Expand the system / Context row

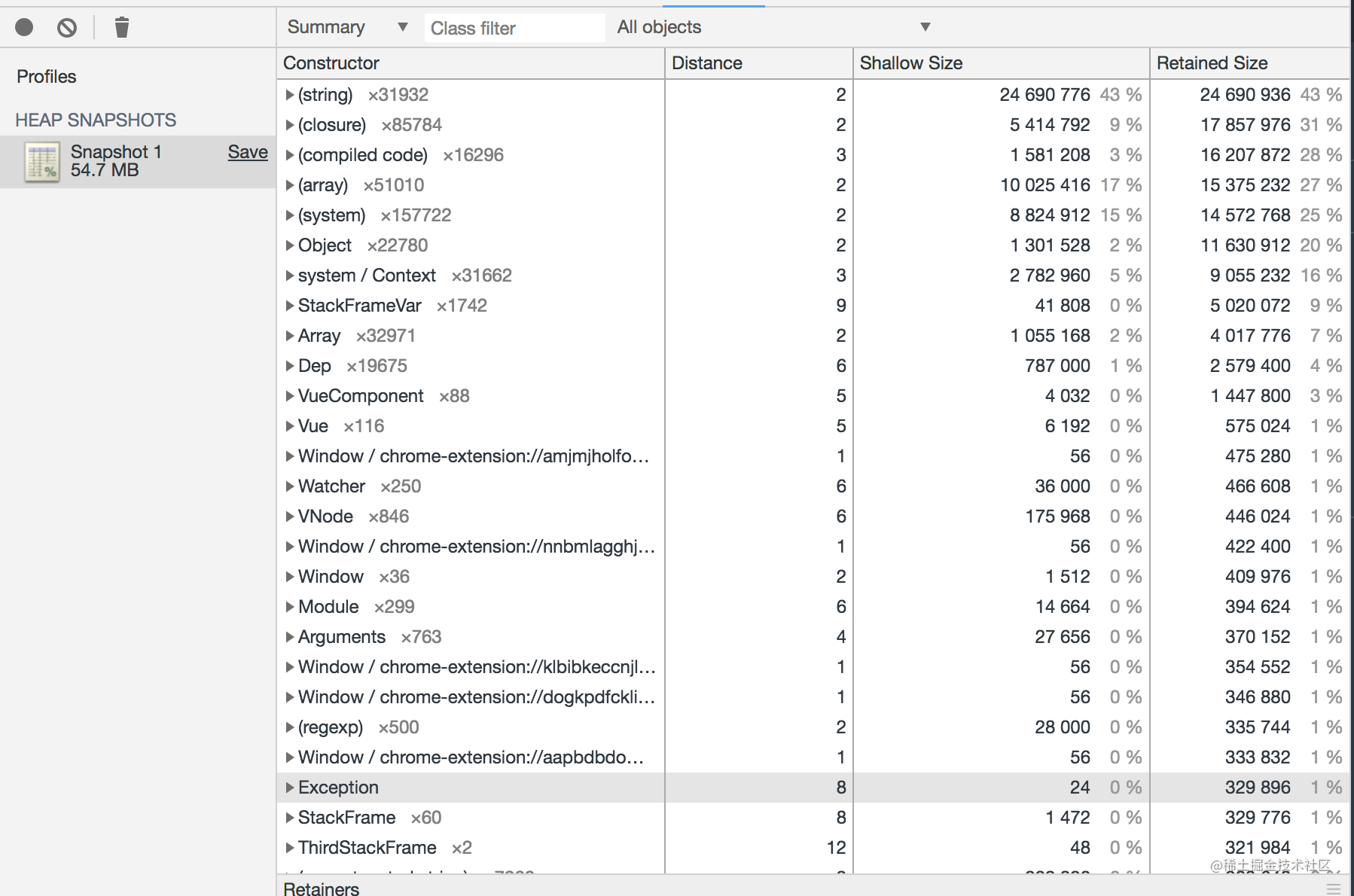[290, 276]
